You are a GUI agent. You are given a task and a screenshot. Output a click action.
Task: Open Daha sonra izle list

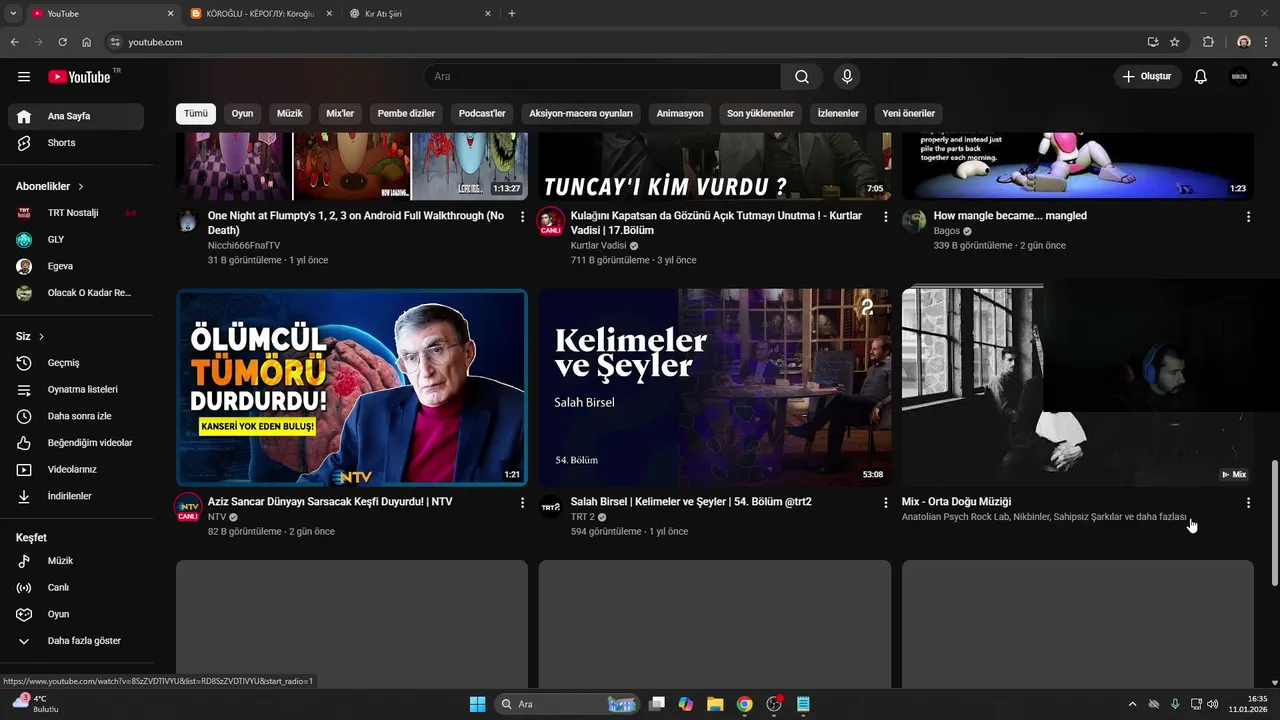click(76, 416)
